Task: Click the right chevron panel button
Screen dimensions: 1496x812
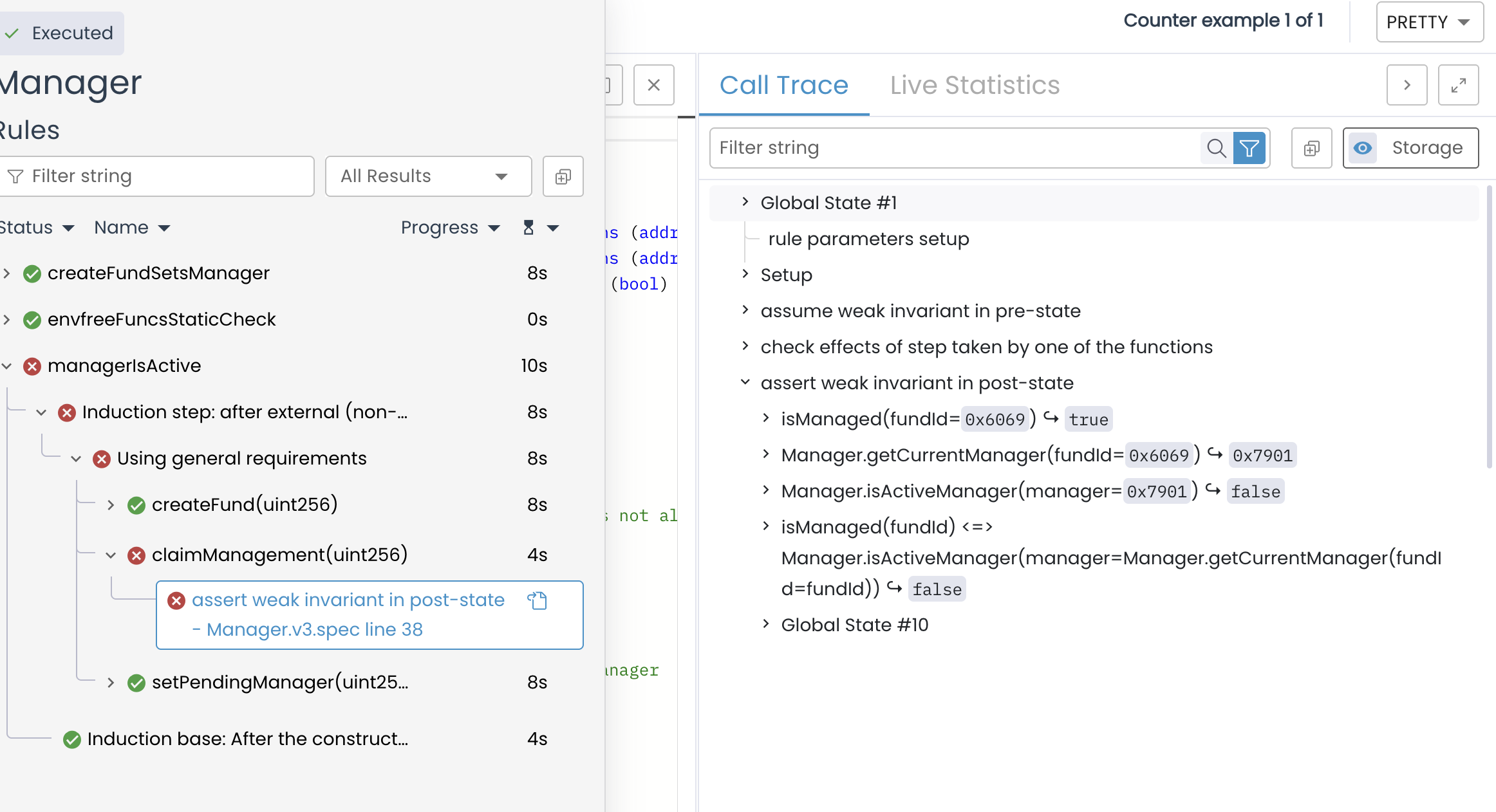Action: pyautogui.click(x=1407, y=85)
